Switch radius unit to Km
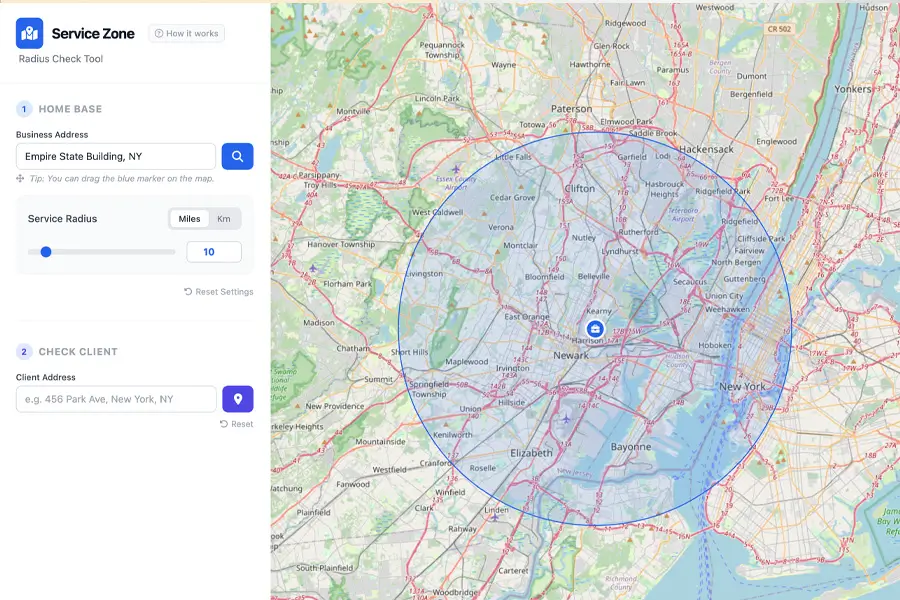This screenshot has height=600, width=900. pyautogui.click(x=224, y=219)
